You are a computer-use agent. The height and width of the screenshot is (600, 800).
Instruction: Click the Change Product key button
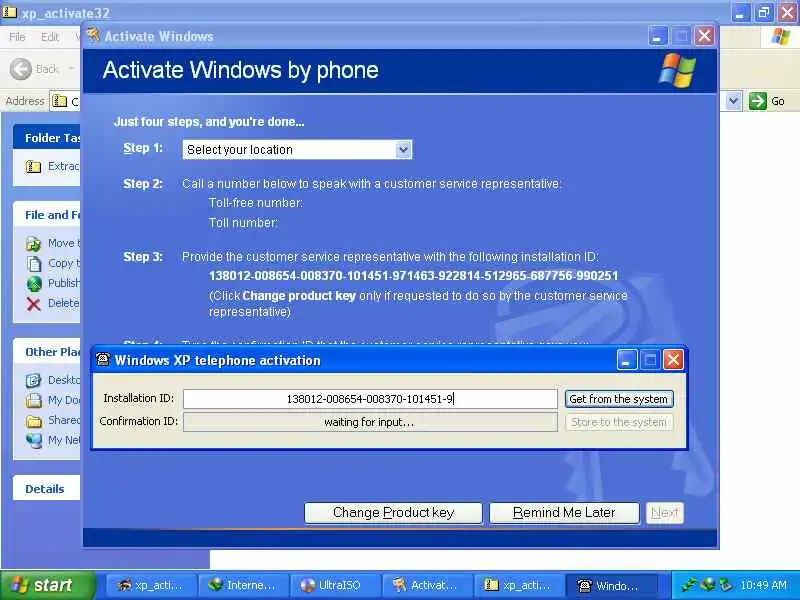point(393,512)
